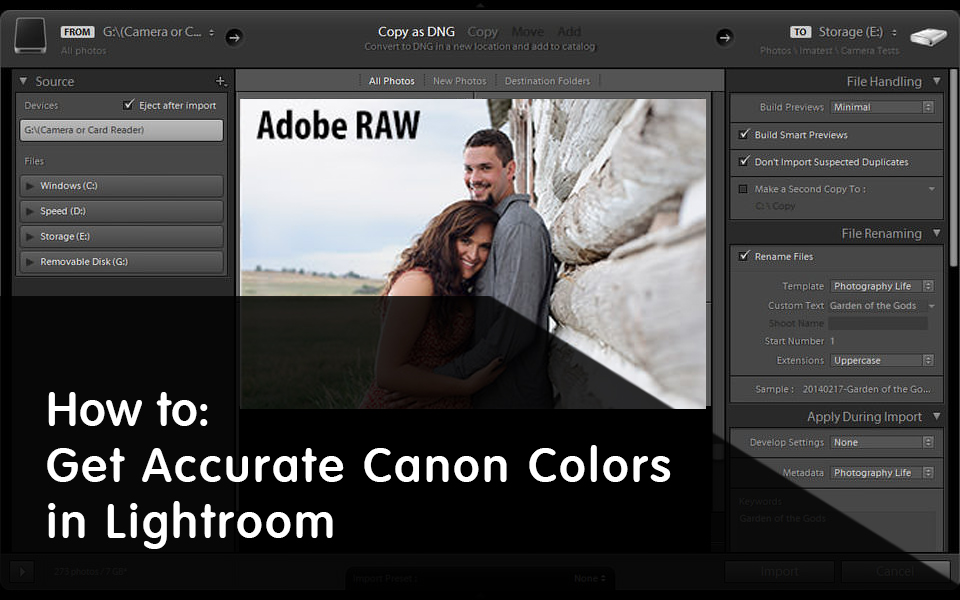Image resolution: width=960 pixels, height=600 pixels.
Task: Change the Extensions dropdown from Uppercase
Action: [x=882, y=360]
